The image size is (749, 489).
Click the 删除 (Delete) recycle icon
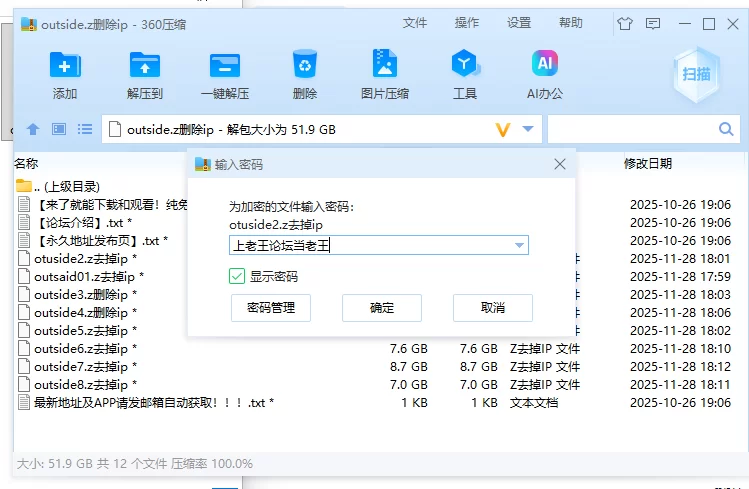pyautogui.click(x=305, y=66)
